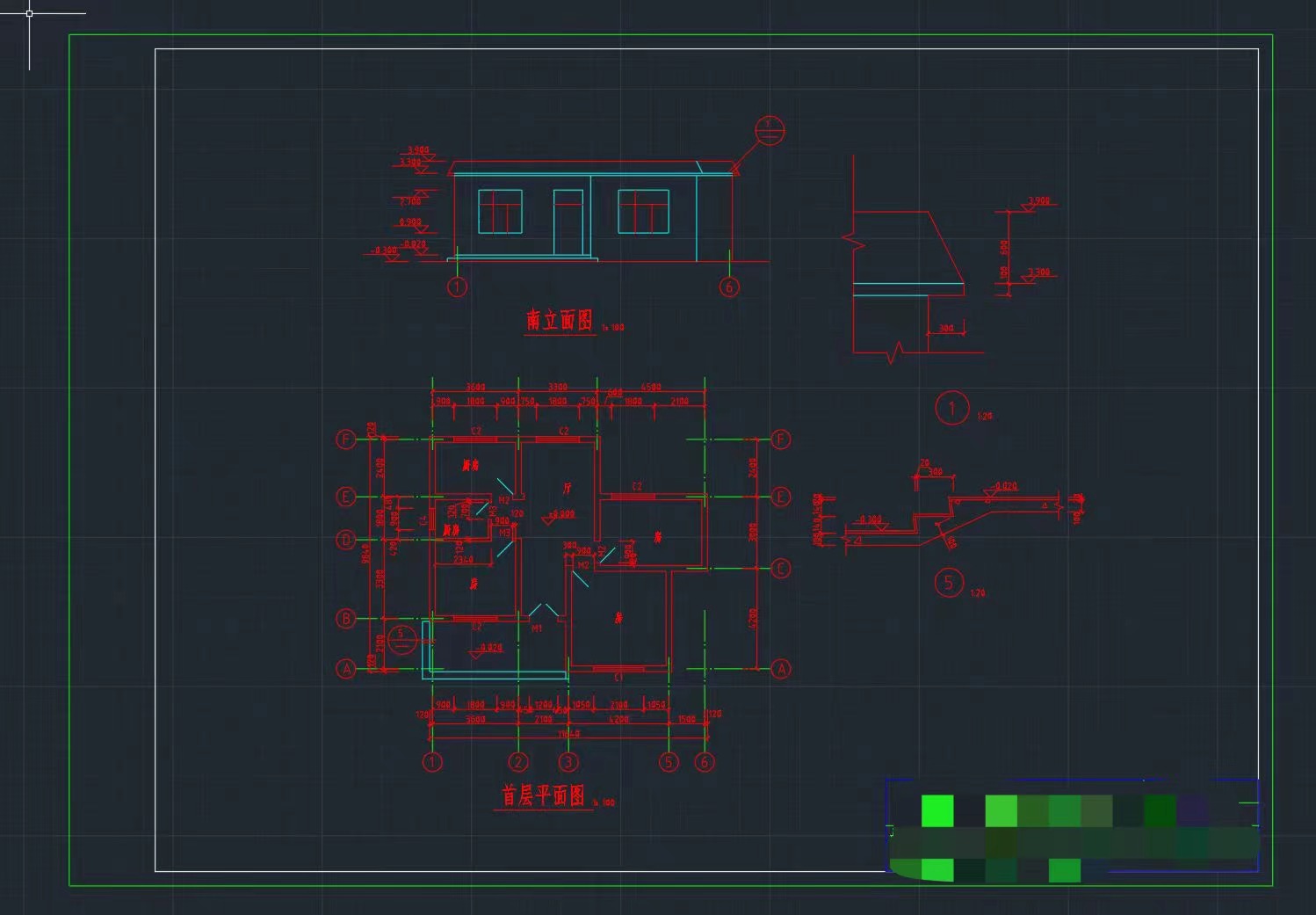The image size is (1316, 915).
Task: Select the 9840 overall left dimension
Action: 366,554
